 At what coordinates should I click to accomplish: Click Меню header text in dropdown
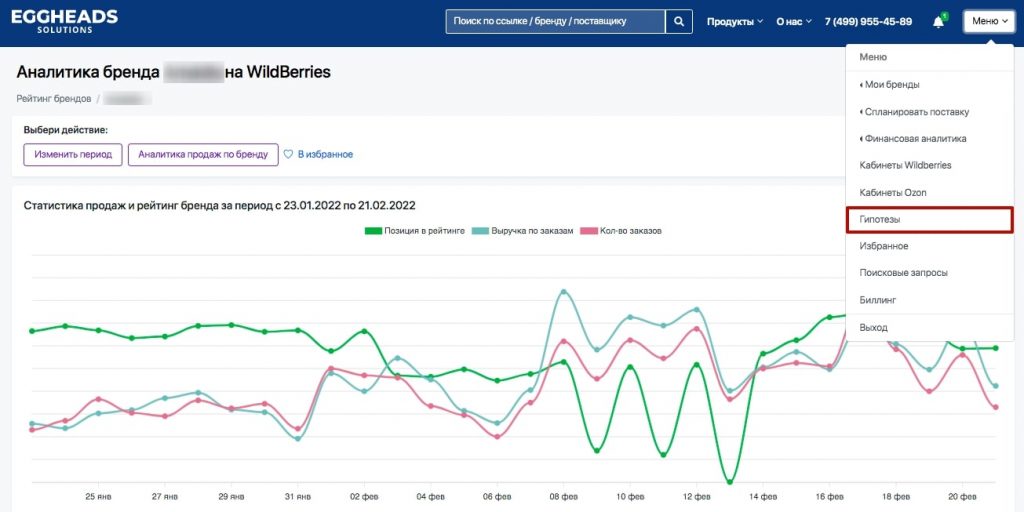pos(873,57)
